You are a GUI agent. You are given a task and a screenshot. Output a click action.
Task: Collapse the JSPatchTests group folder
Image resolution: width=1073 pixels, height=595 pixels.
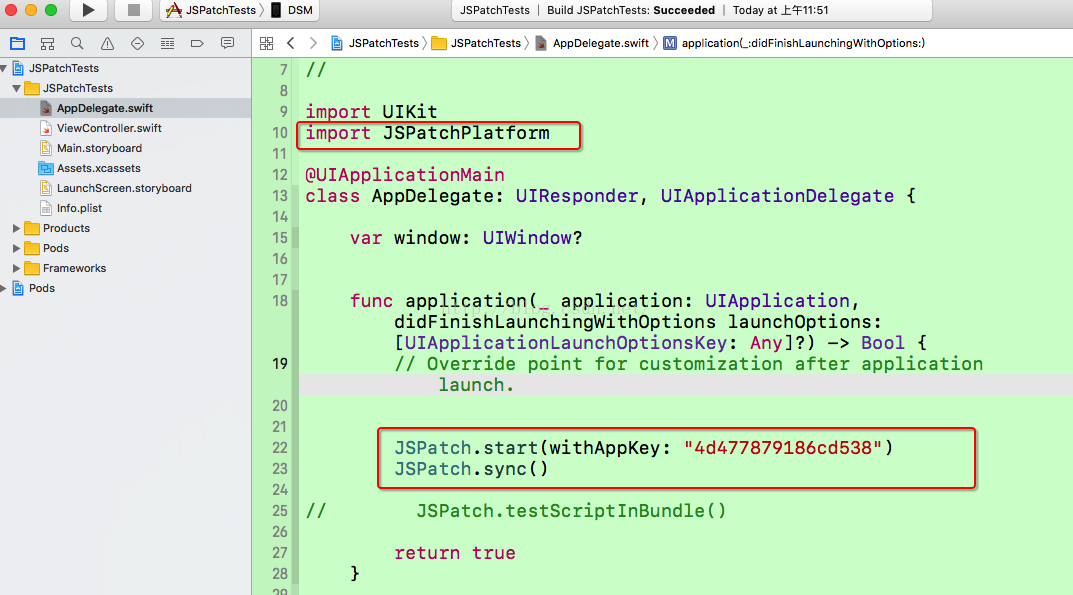point(16,88)
